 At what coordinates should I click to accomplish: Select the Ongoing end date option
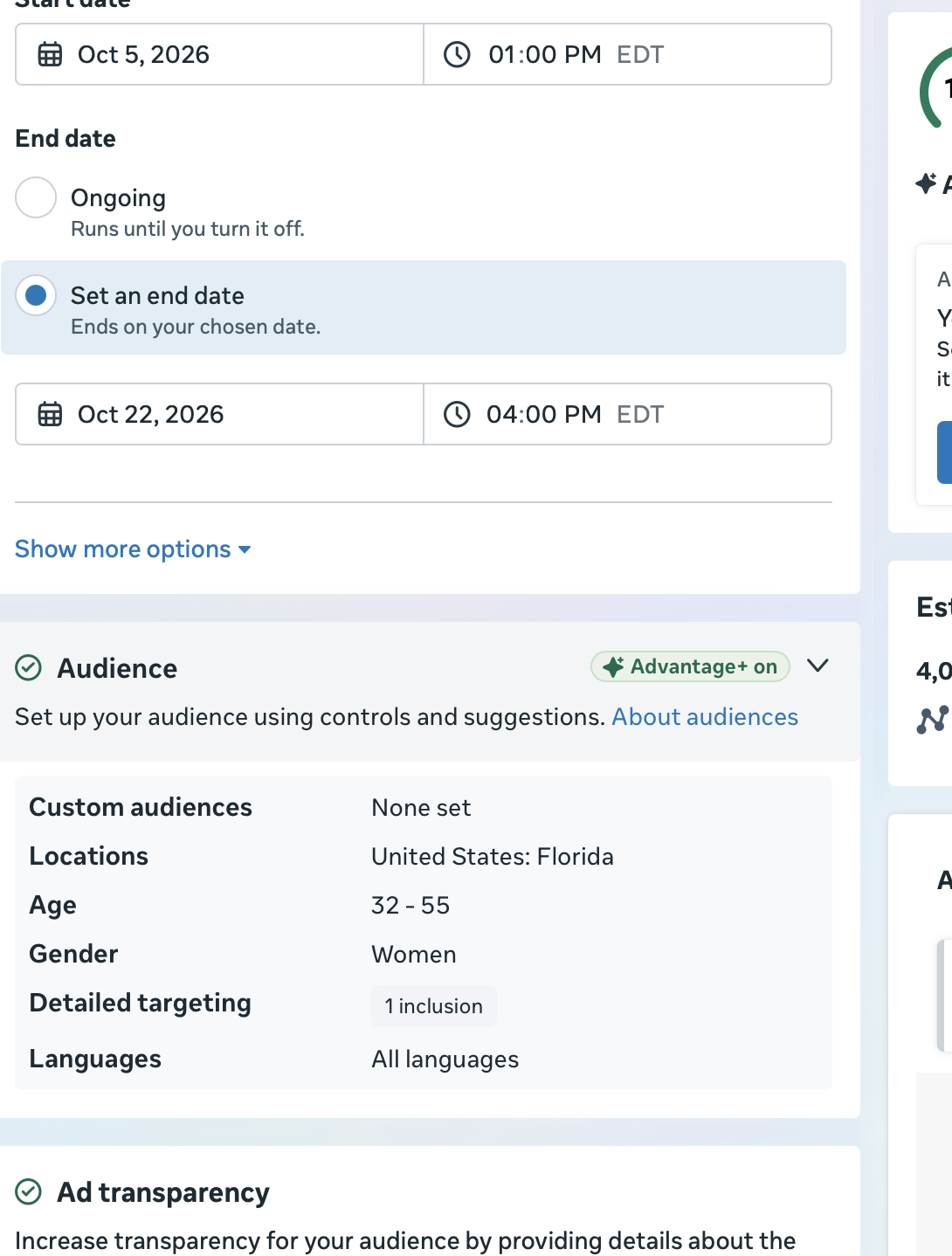coord(36,197)
